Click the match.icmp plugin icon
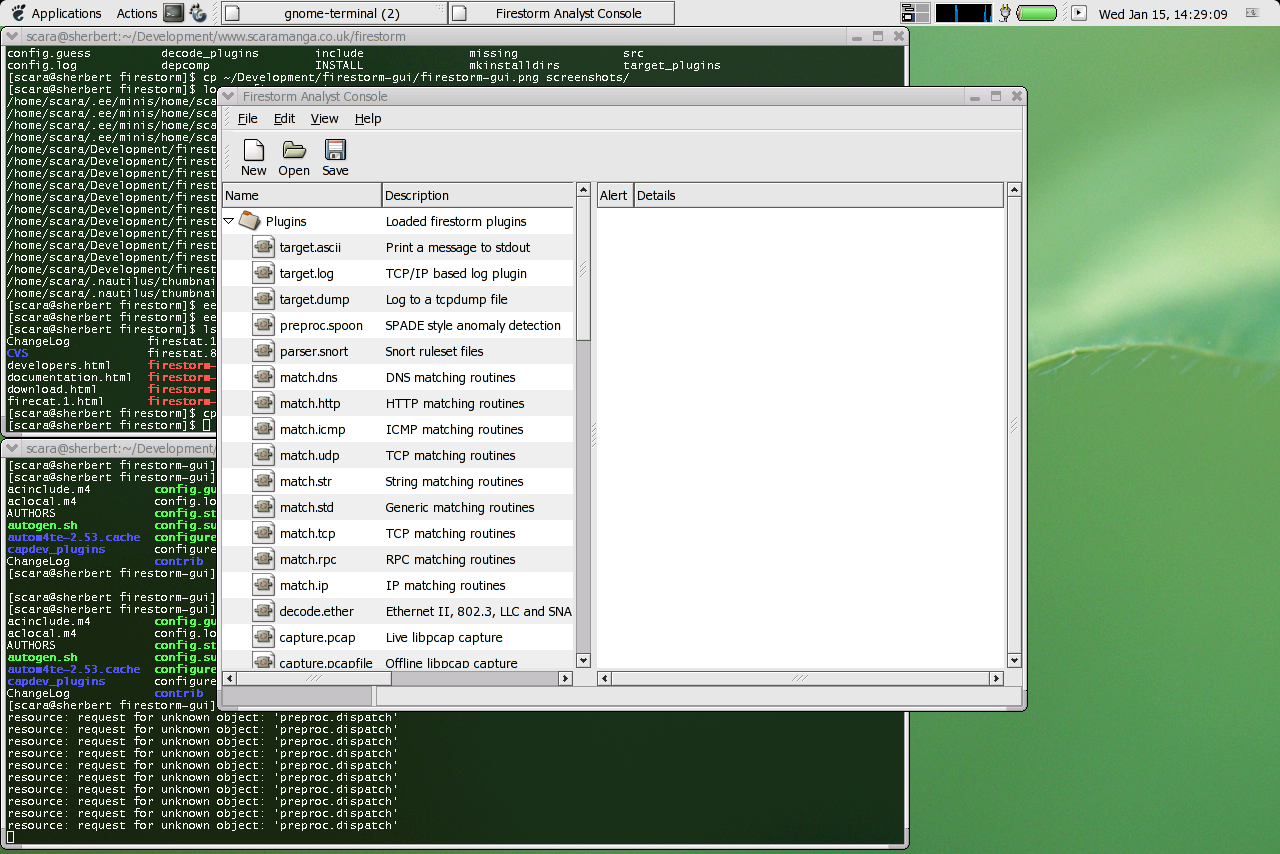 click(264, 429)
